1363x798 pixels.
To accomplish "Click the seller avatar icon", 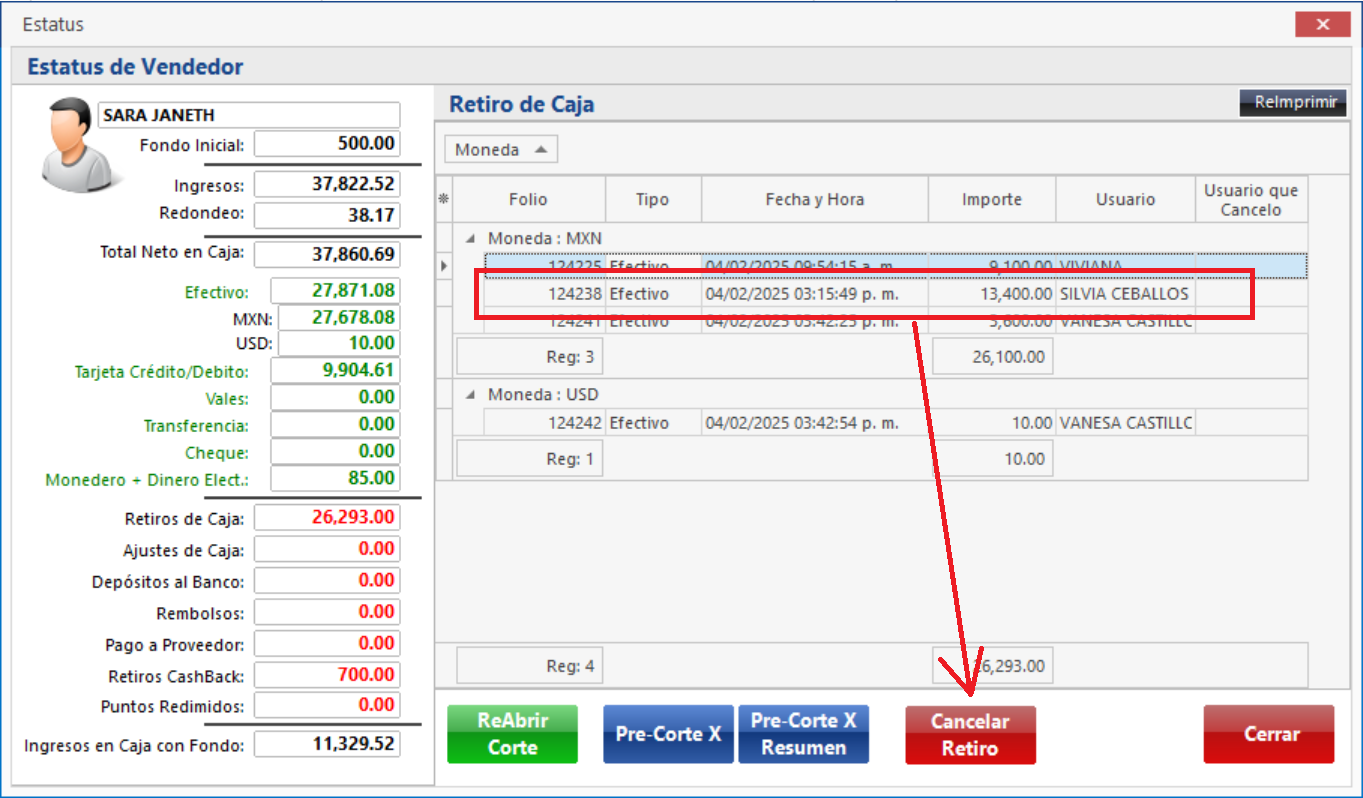I will click(72, 142).
